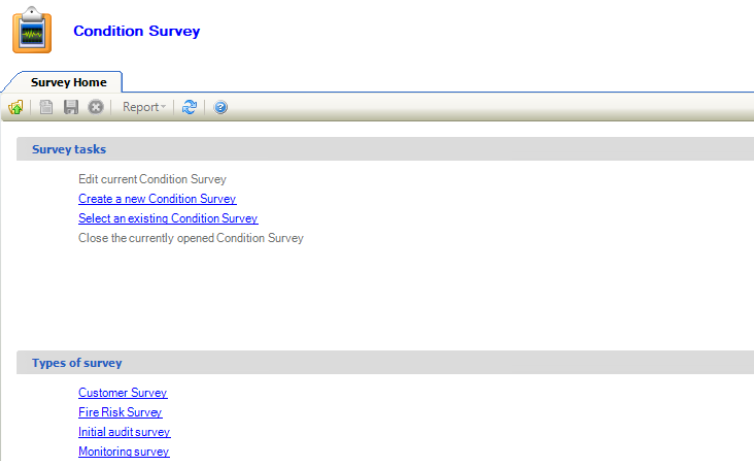This screenshot has height=461, width=754.
Task: Choose the Fire Risk Survey link
Action: tap(120, 412)
